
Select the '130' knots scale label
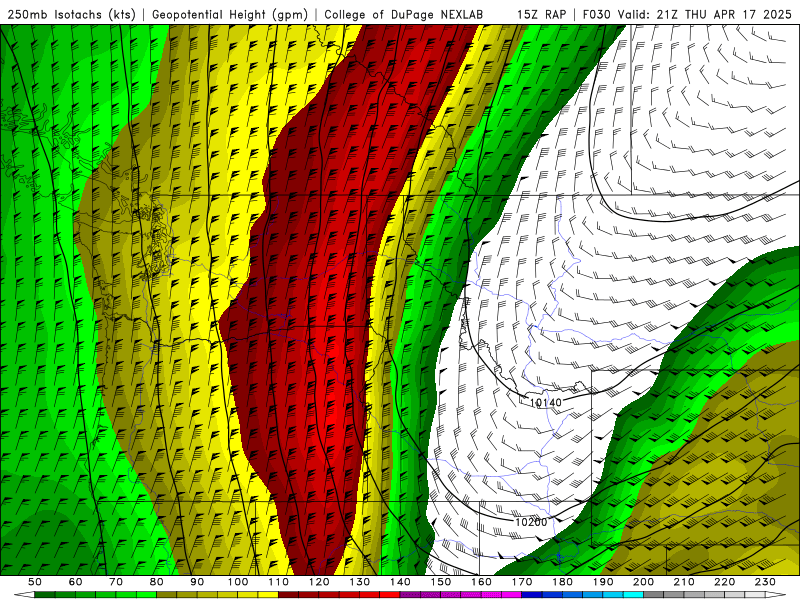360,582
